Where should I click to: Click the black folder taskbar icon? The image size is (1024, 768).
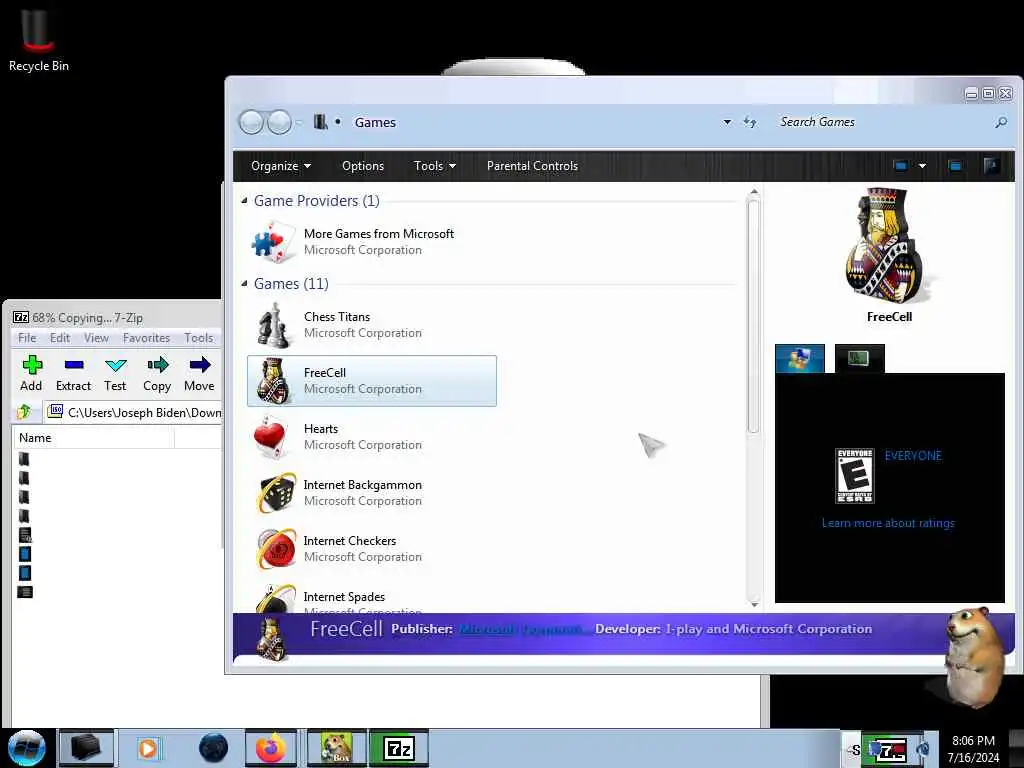pos(86,748)
